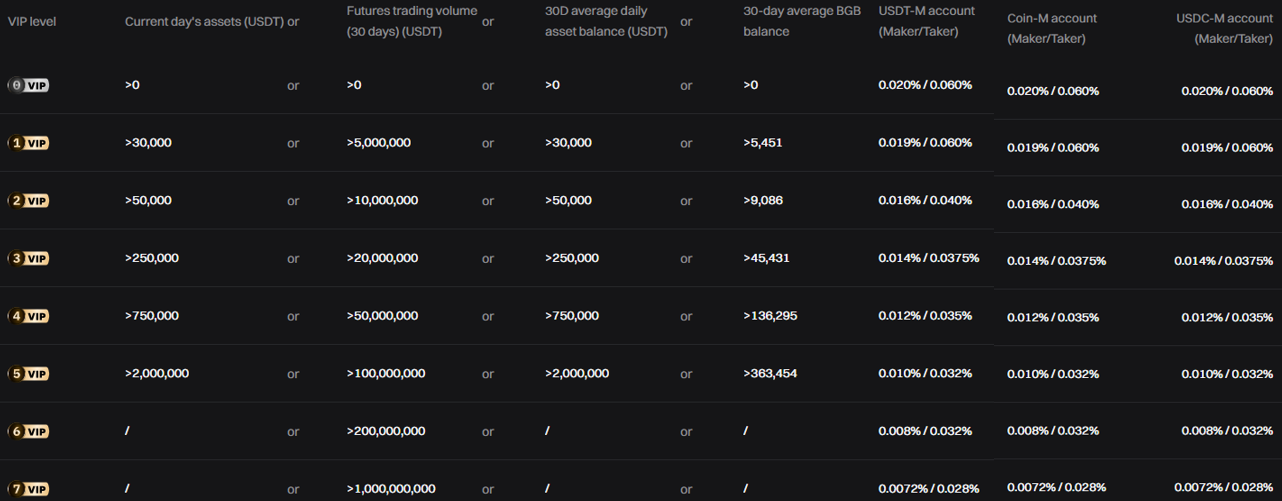Image resolution: width=1282 pixels, height=501 pixels.
Task: Click the >200,000,000 futures volume value
Action: click(386, 431)
